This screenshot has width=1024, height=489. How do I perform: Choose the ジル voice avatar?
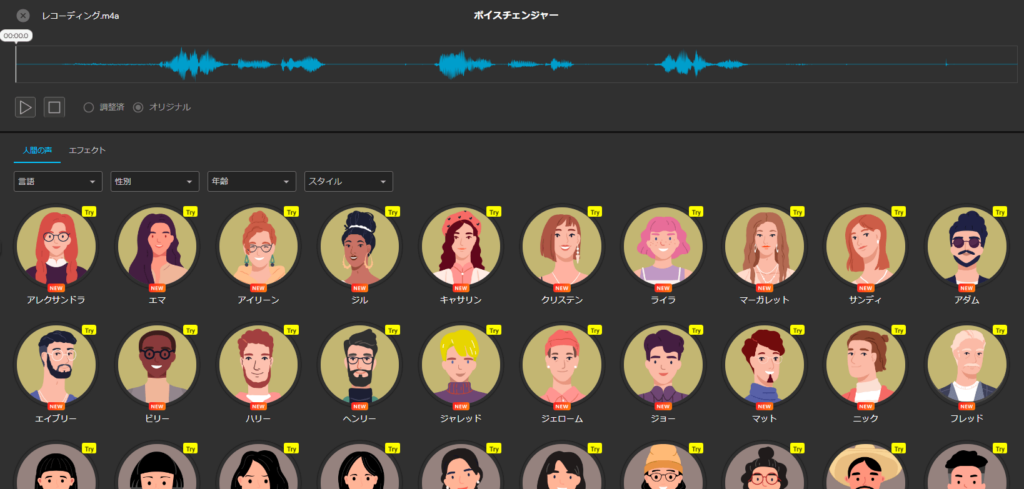pyautogui.click(x=359, y=247)
